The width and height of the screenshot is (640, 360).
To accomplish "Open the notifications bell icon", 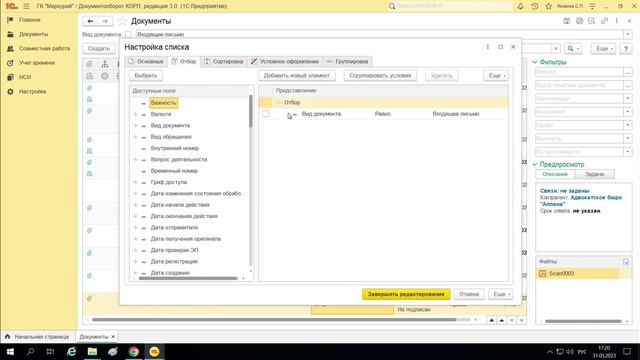I will click(x=520, y=6).
